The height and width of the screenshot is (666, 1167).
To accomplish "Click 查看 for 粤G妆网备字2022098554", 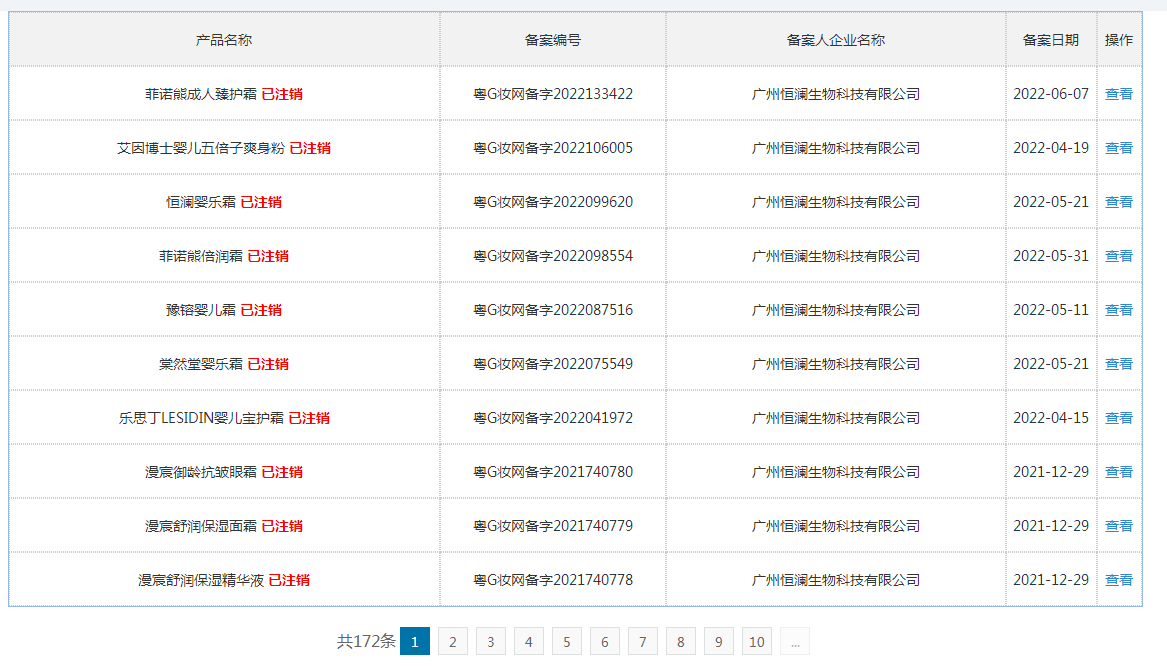I will [1119, 256].
